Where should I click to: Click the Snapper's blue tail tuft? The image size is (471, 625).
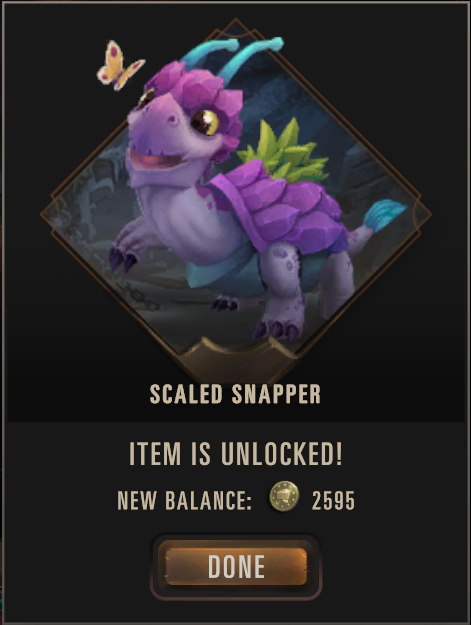click(383, 216)
